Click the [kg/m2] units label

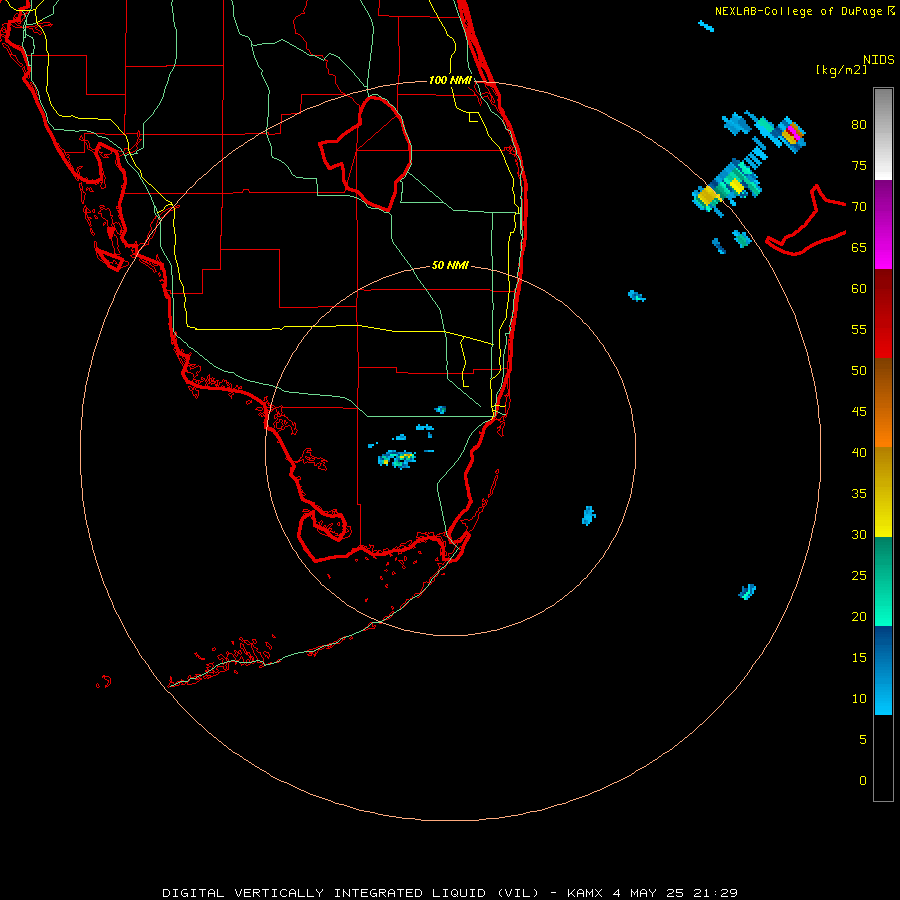click(x=841, y=70)
